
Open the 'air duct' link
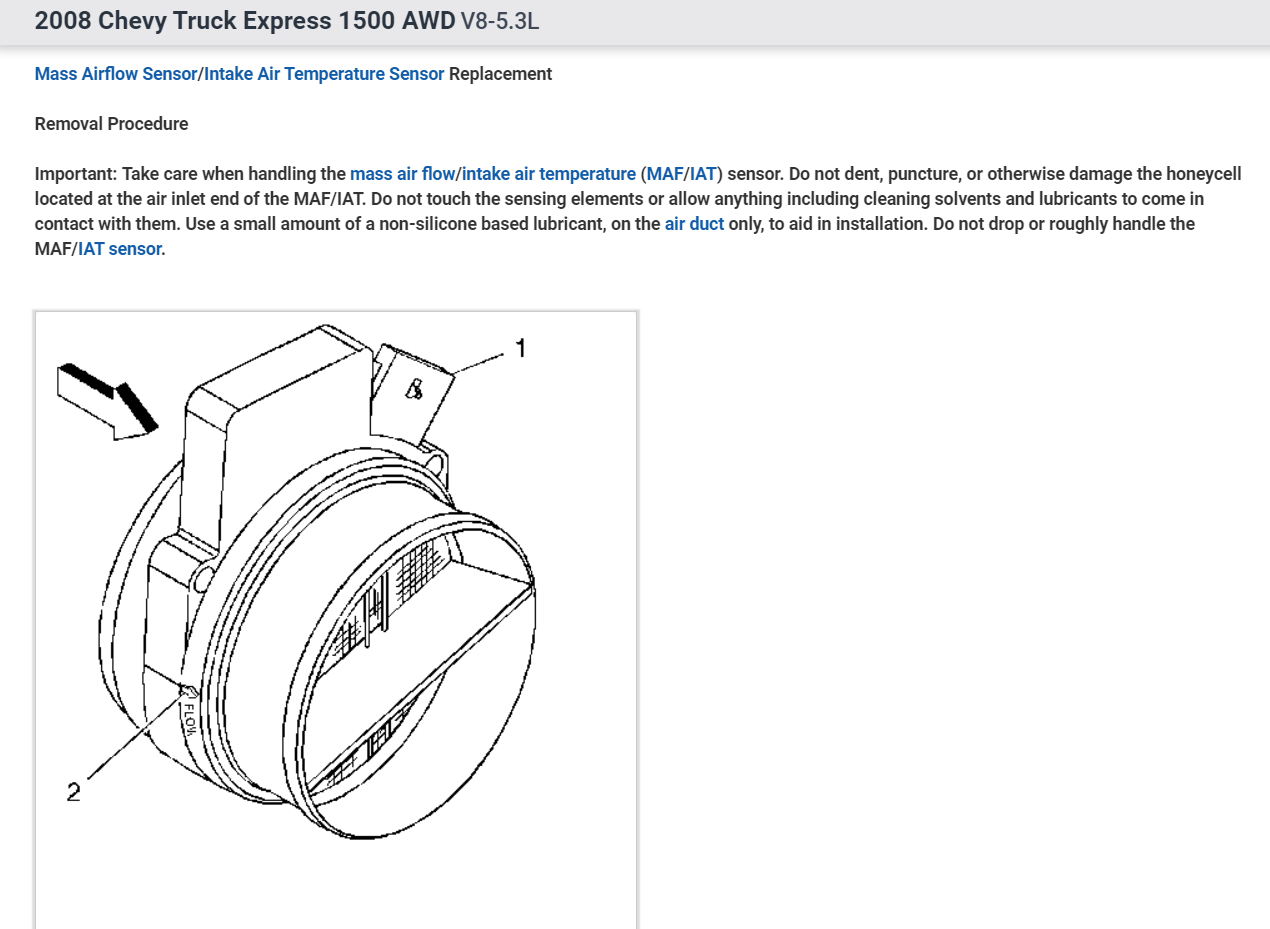[x=694, y=224]
